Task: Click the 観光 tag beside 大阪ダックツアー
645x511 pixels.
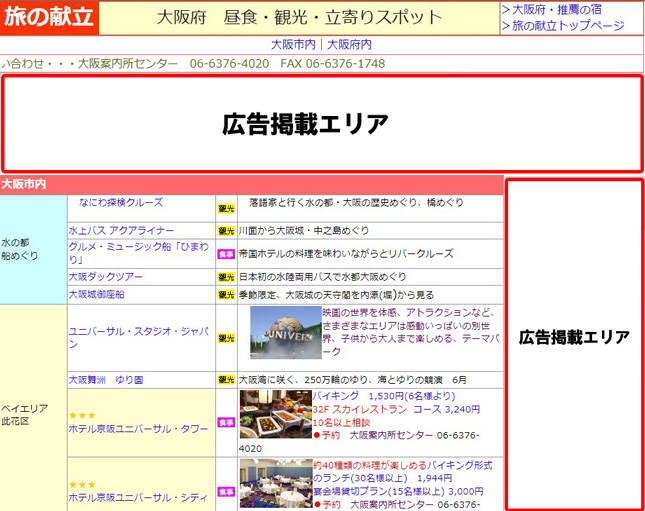Action: 226,277
